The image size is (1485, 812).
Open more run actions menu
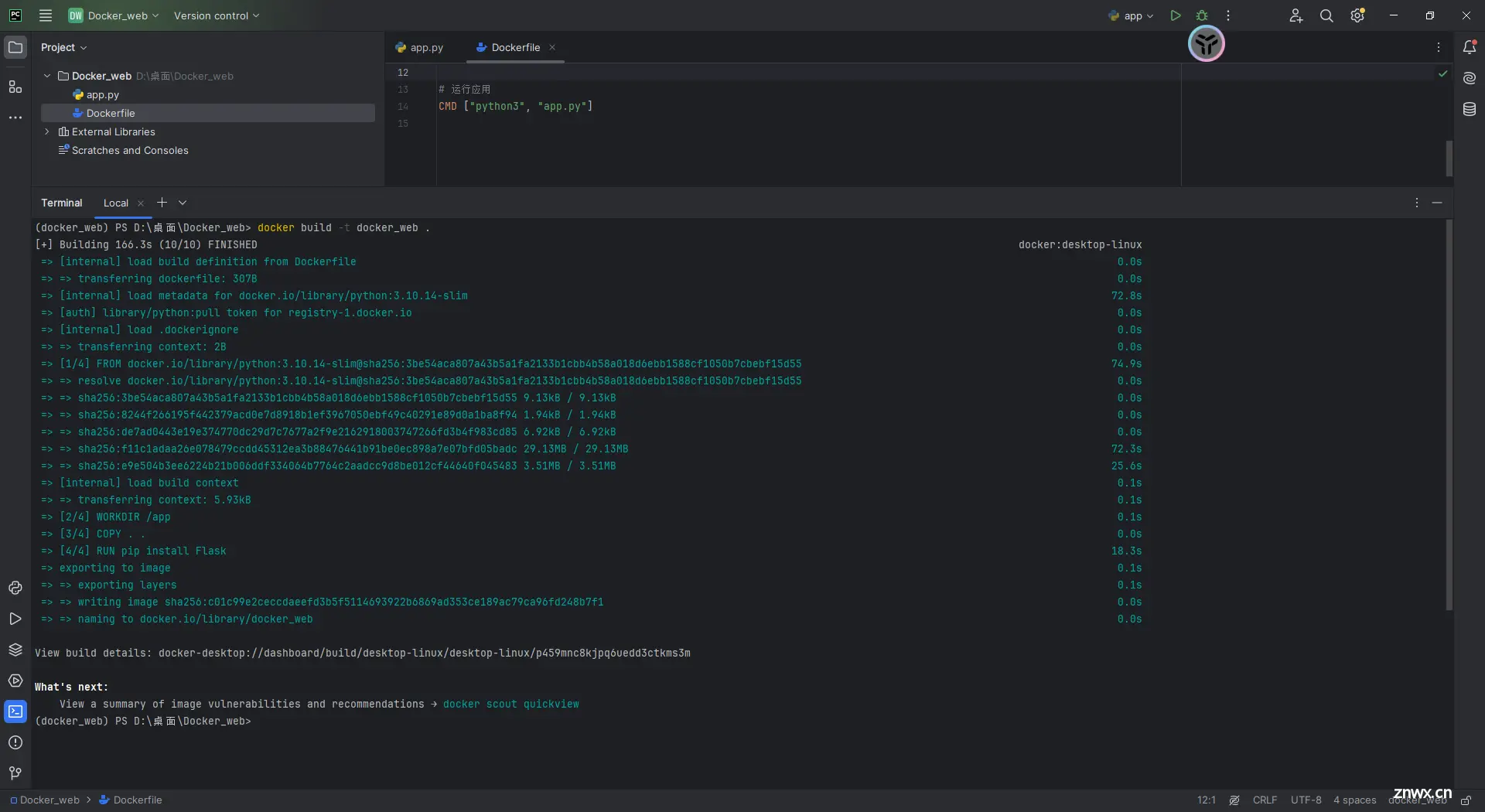click(x=1228, y=15)
